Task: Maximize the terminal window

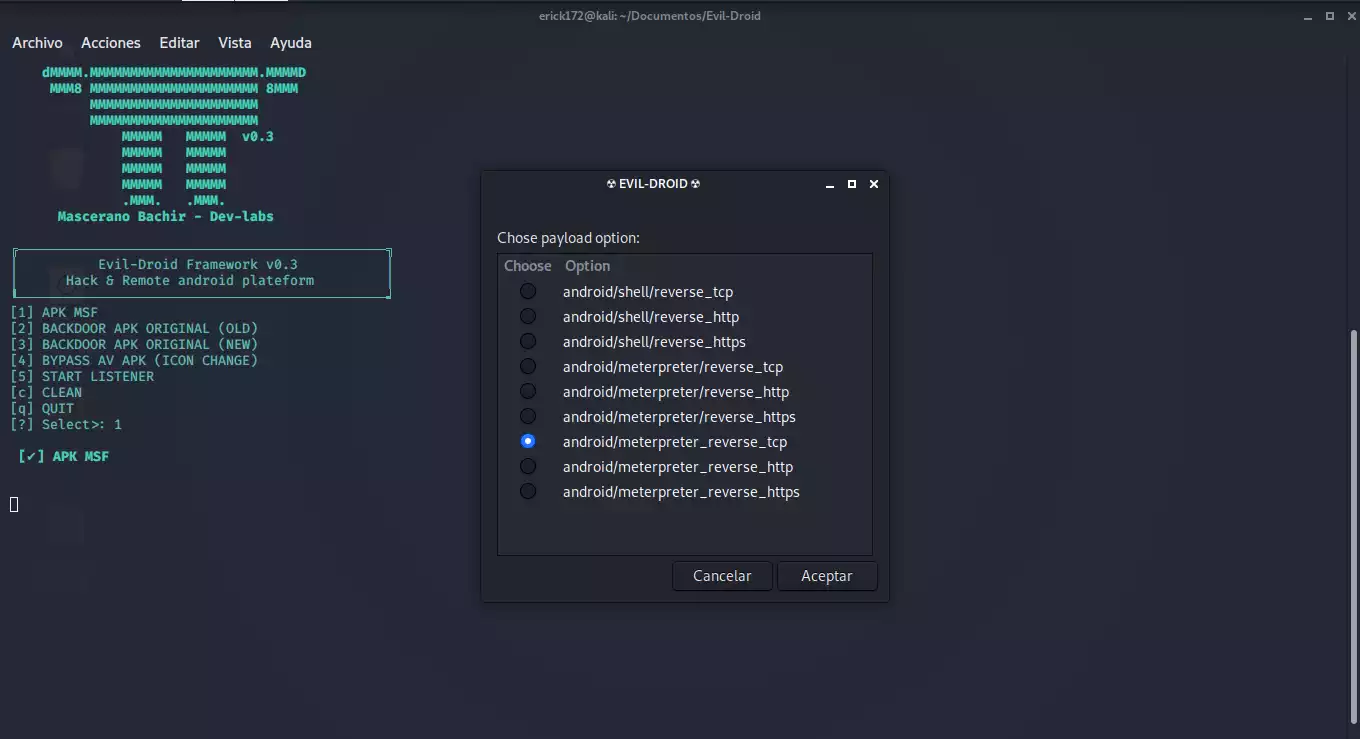Action: [x=1330, y=16]
